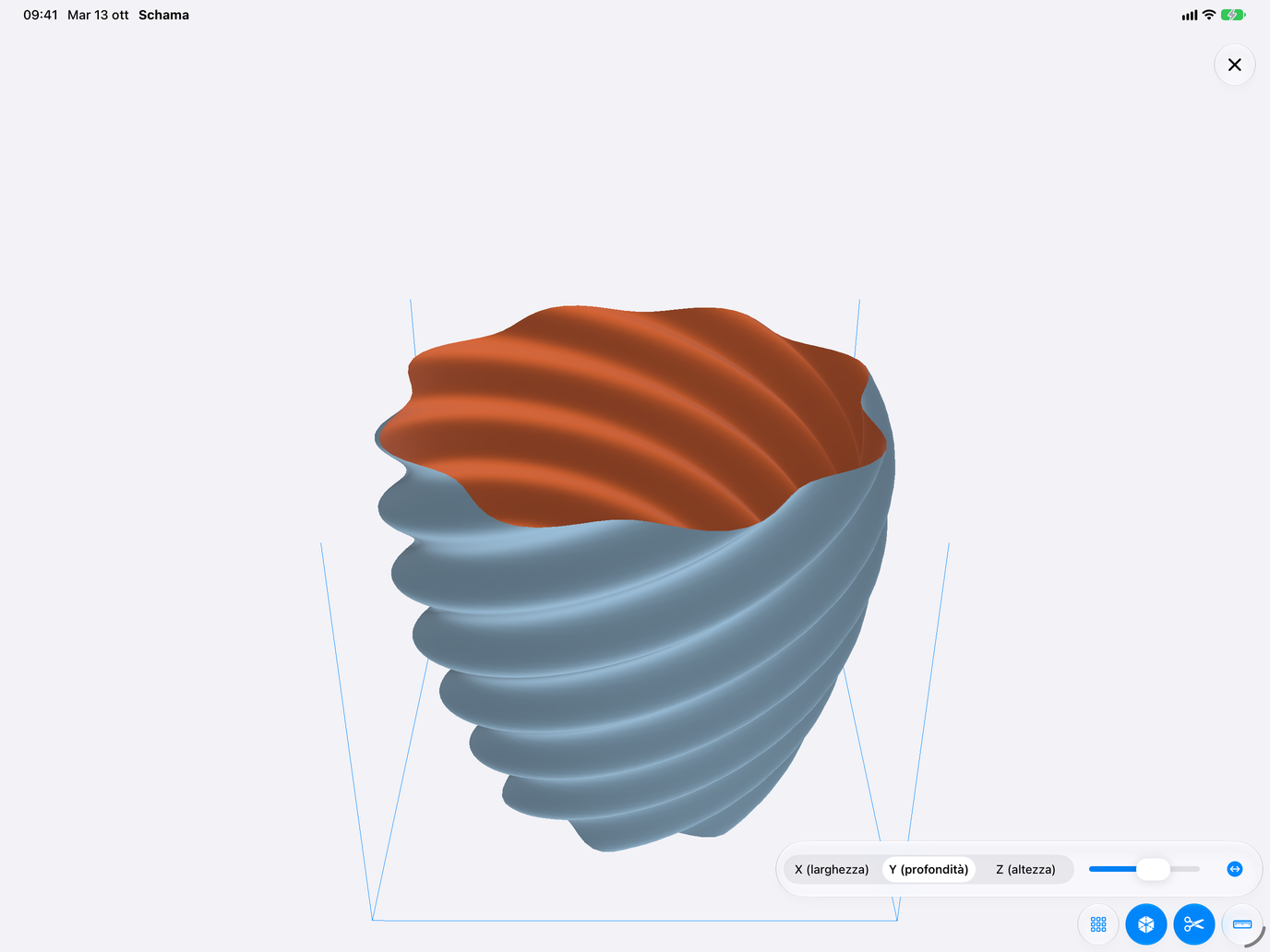
Task: Tap the battery charging indicator
Action: [1233, 15]
